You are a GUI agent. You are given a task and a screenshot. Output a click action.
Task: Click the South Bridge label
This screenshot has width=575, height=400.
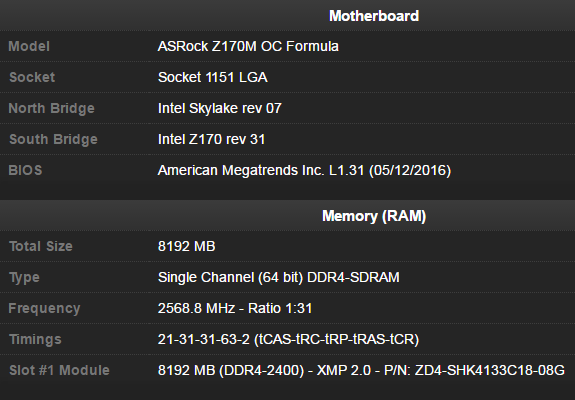[53, 139]
